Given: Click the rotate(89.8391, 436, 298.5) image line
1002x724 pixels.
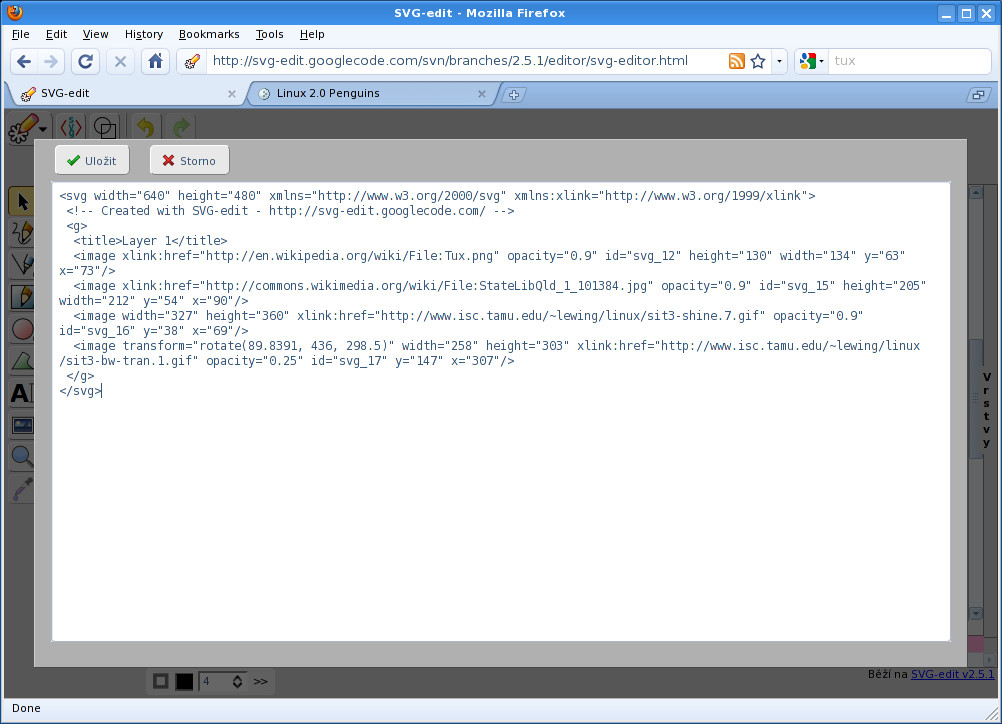Looking at the screenshot, I should tap(489, 353).
